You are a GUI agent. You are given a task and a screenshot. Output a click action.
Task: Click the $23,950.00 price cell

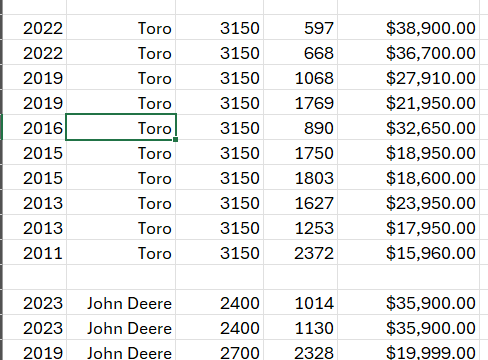click(x=408, y=202)
